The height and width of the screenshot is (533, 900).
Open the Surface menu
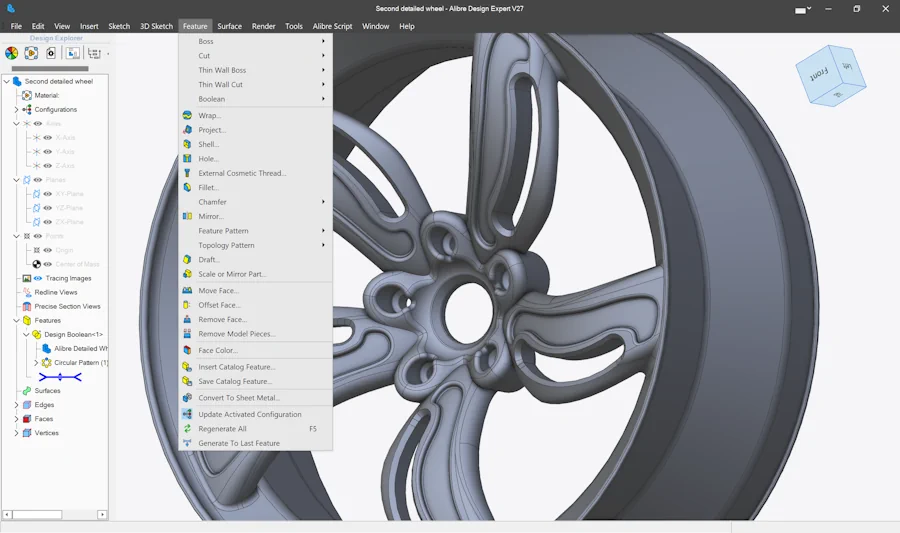click(230, 26)
